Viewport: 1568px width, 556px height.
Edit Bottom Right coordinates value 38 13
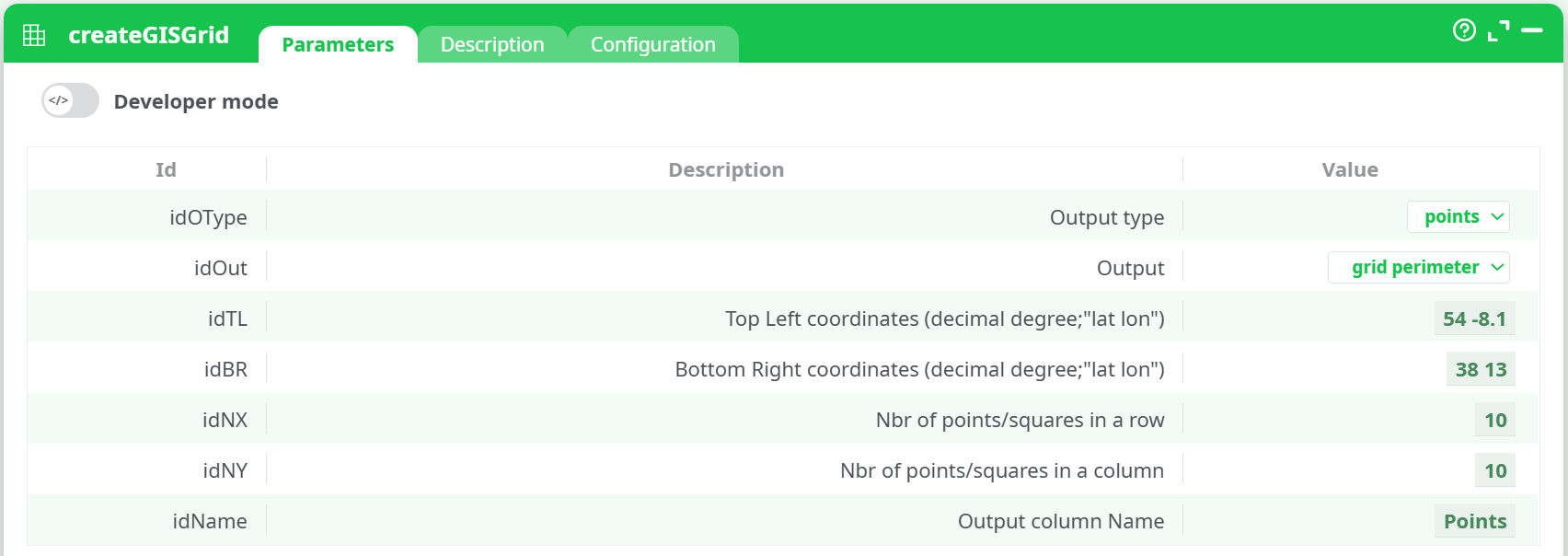pos(1481,369)
